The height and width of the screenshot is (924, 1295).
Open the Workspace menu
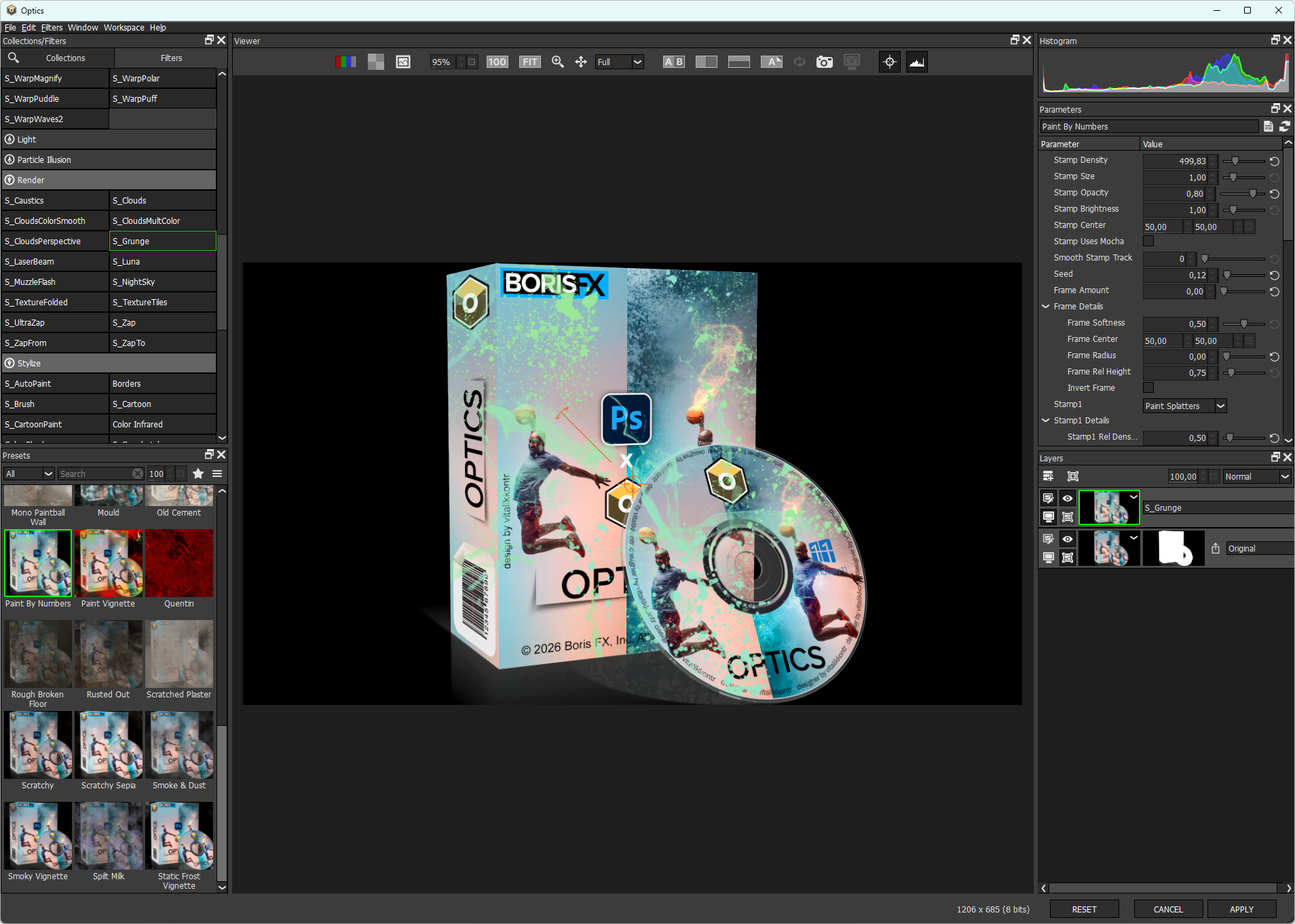[x=124, y=28]
